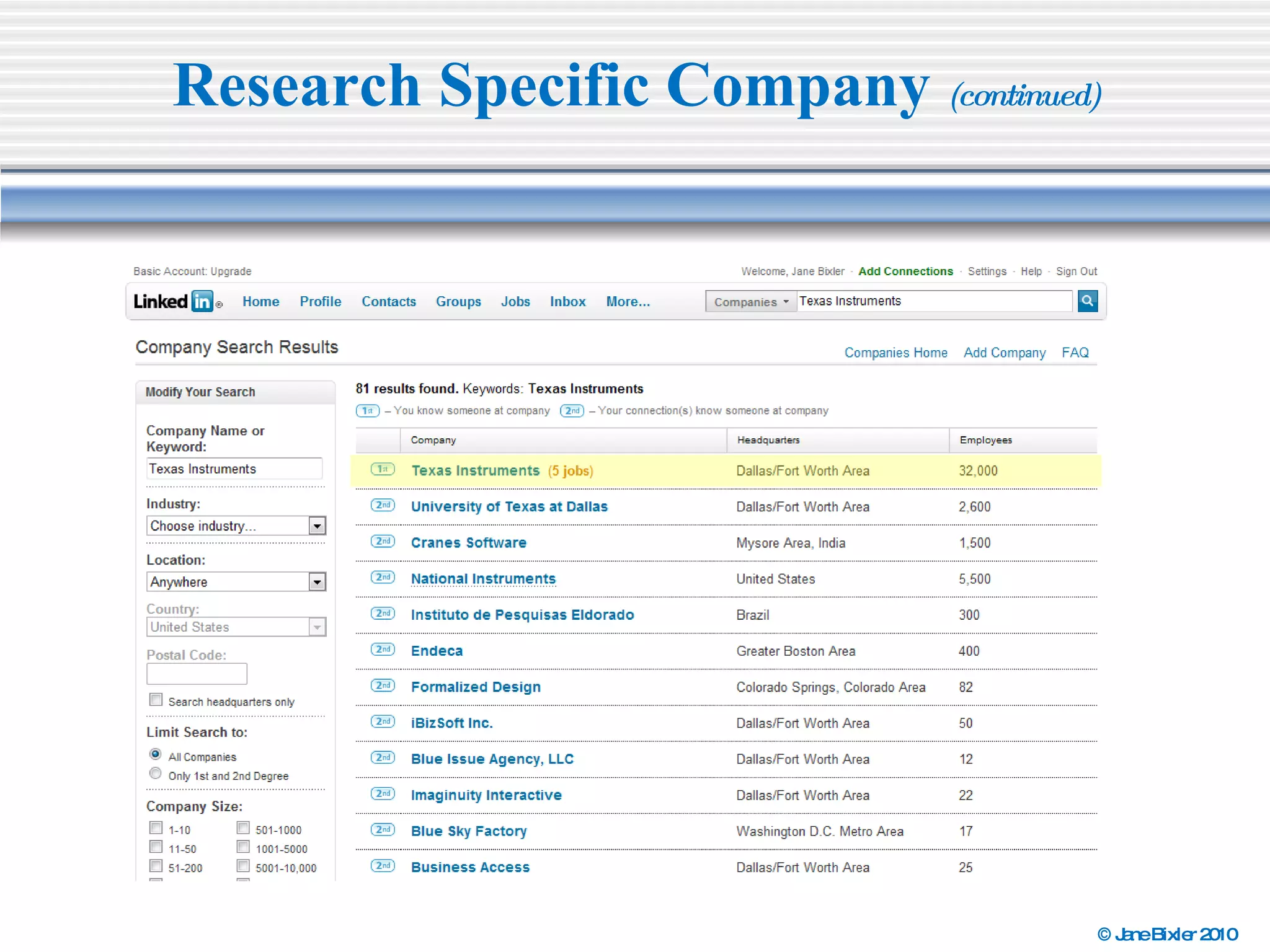Open the Texas Instruments company page
1270x952 pixels.
(475, 470)
